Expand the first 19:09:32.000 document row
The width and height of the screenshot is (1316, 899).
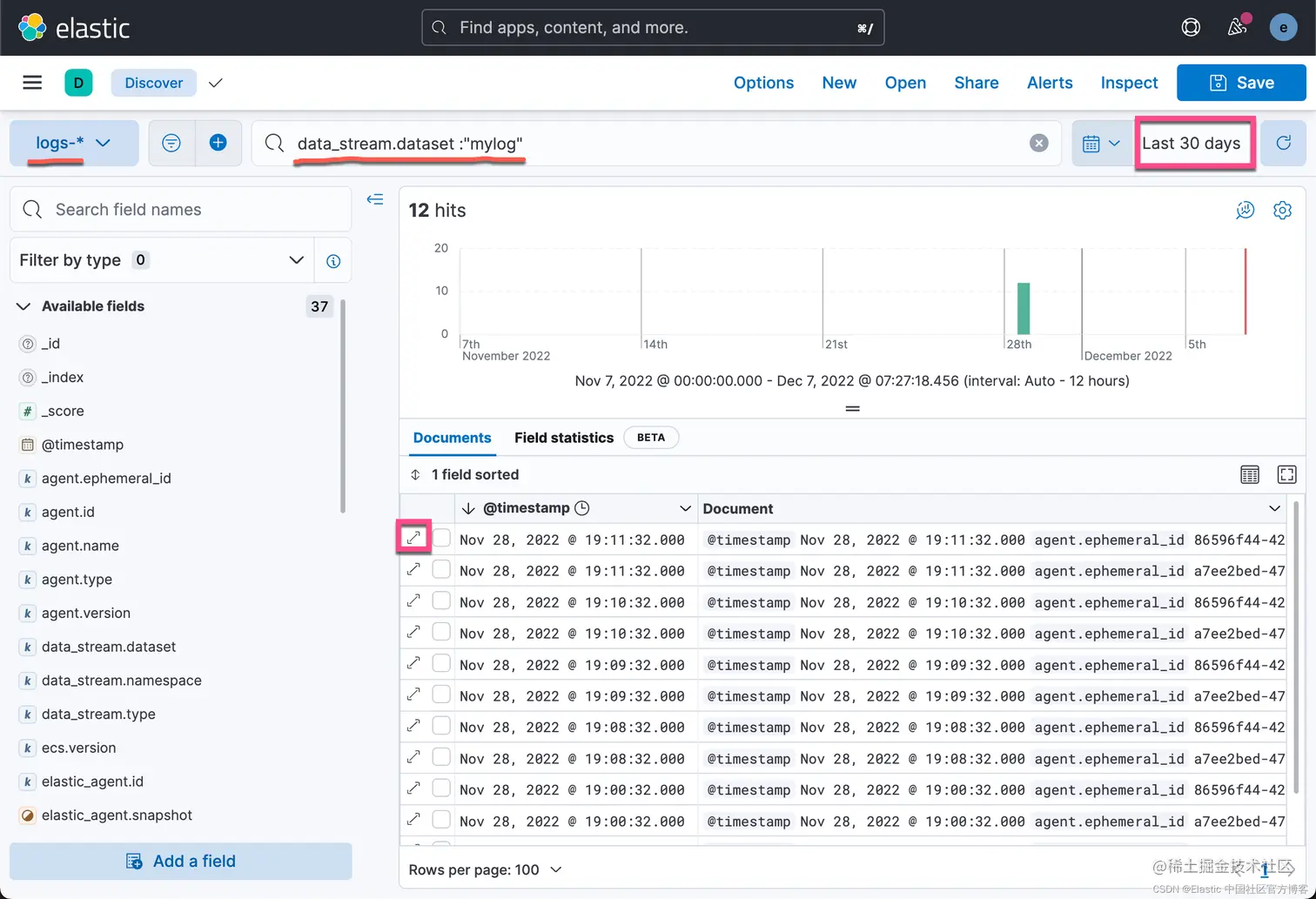coord(413,663)
